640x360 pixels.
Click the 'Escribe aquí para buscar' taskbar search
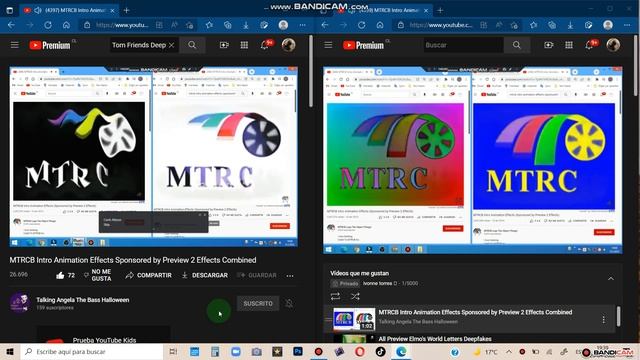pyautogui.click(x=92, y=351)
